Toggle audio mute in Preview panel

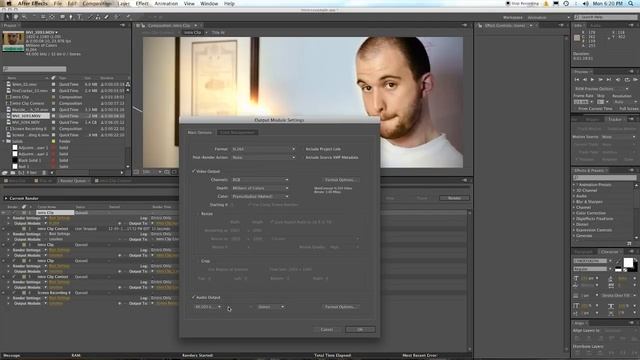(x=618, y=80)
